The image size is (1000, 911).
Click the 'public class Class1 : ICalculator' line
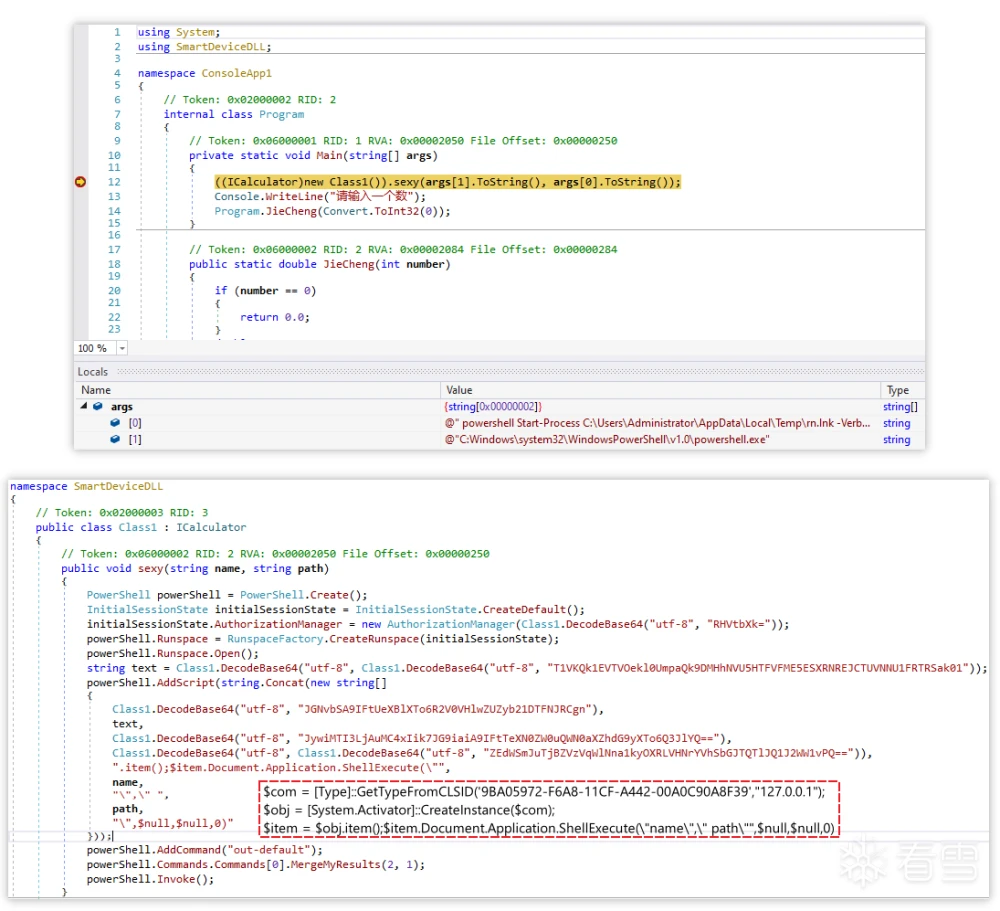(x=141, y=527)
